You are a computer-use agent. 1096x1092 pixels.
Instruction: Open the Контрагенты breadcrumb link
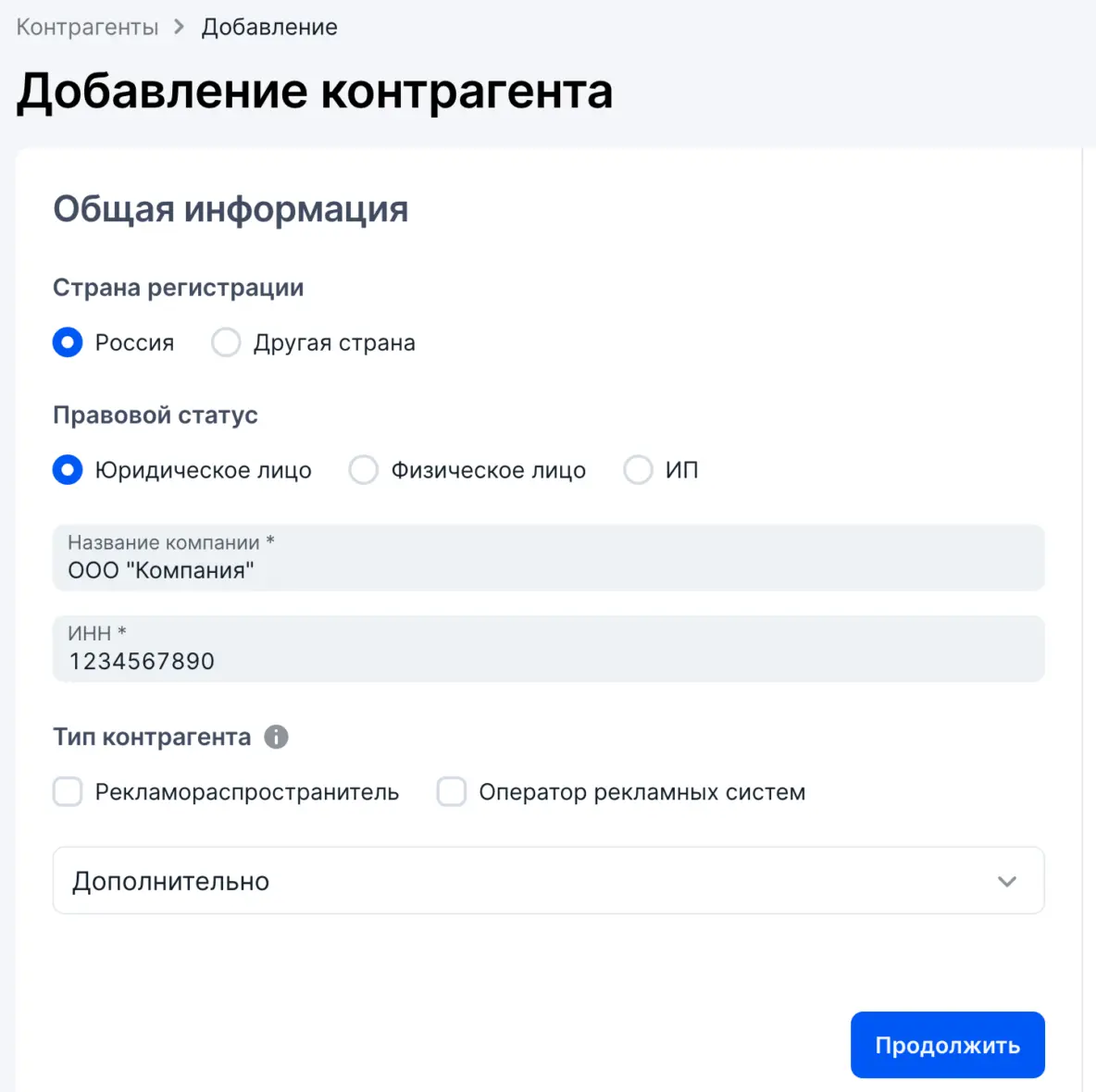(87, 27)
